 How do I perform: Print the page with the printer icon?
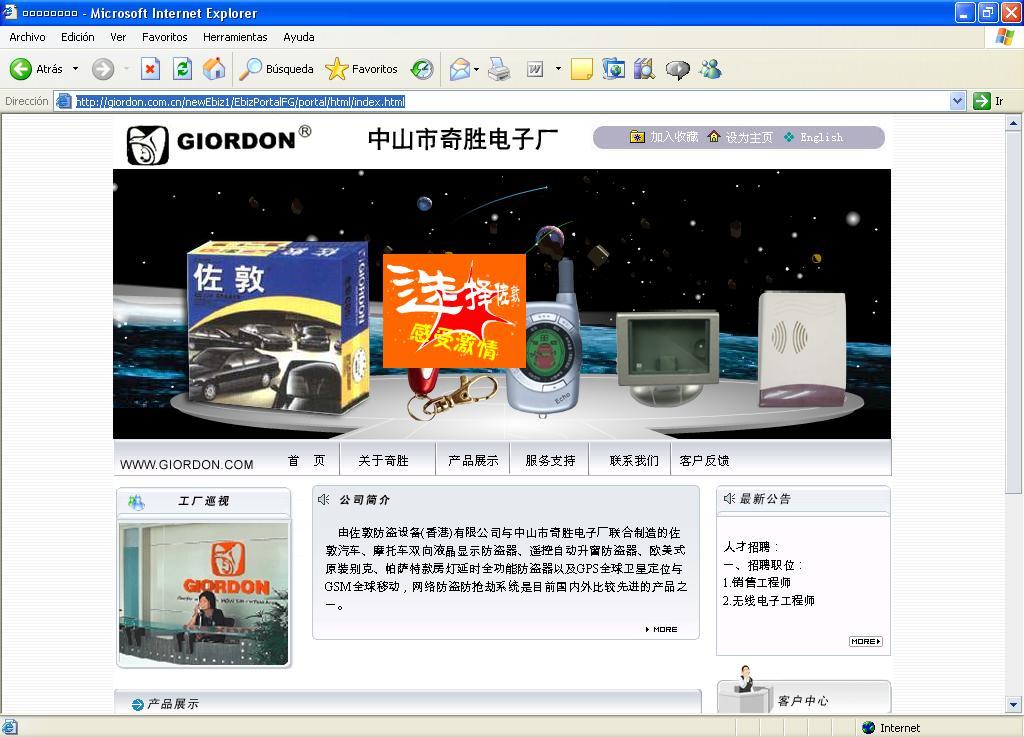click(x=500, y=69)
